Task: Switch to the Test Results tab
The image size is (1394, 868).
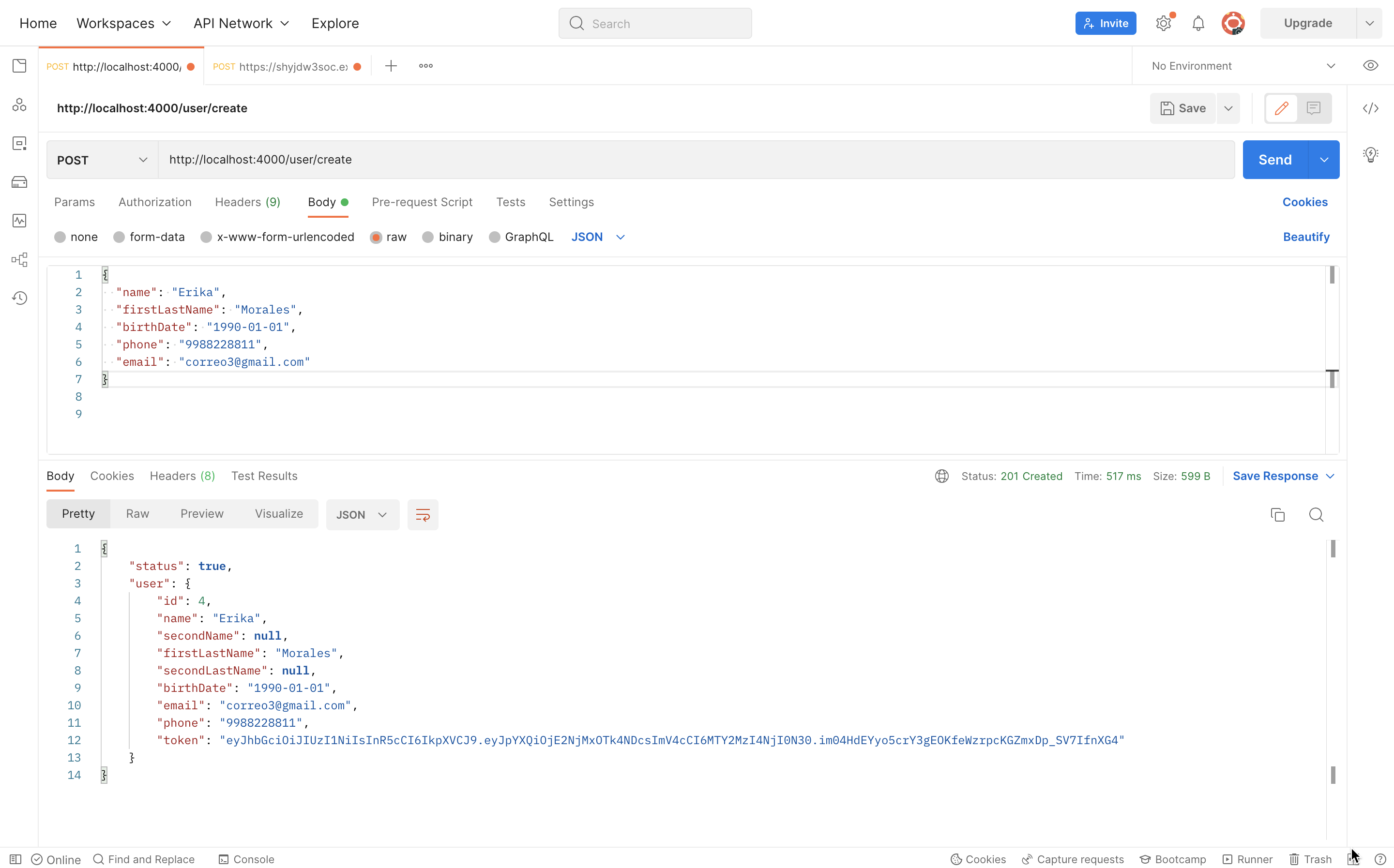Action: pyautogui.click(x=264, y=476)
